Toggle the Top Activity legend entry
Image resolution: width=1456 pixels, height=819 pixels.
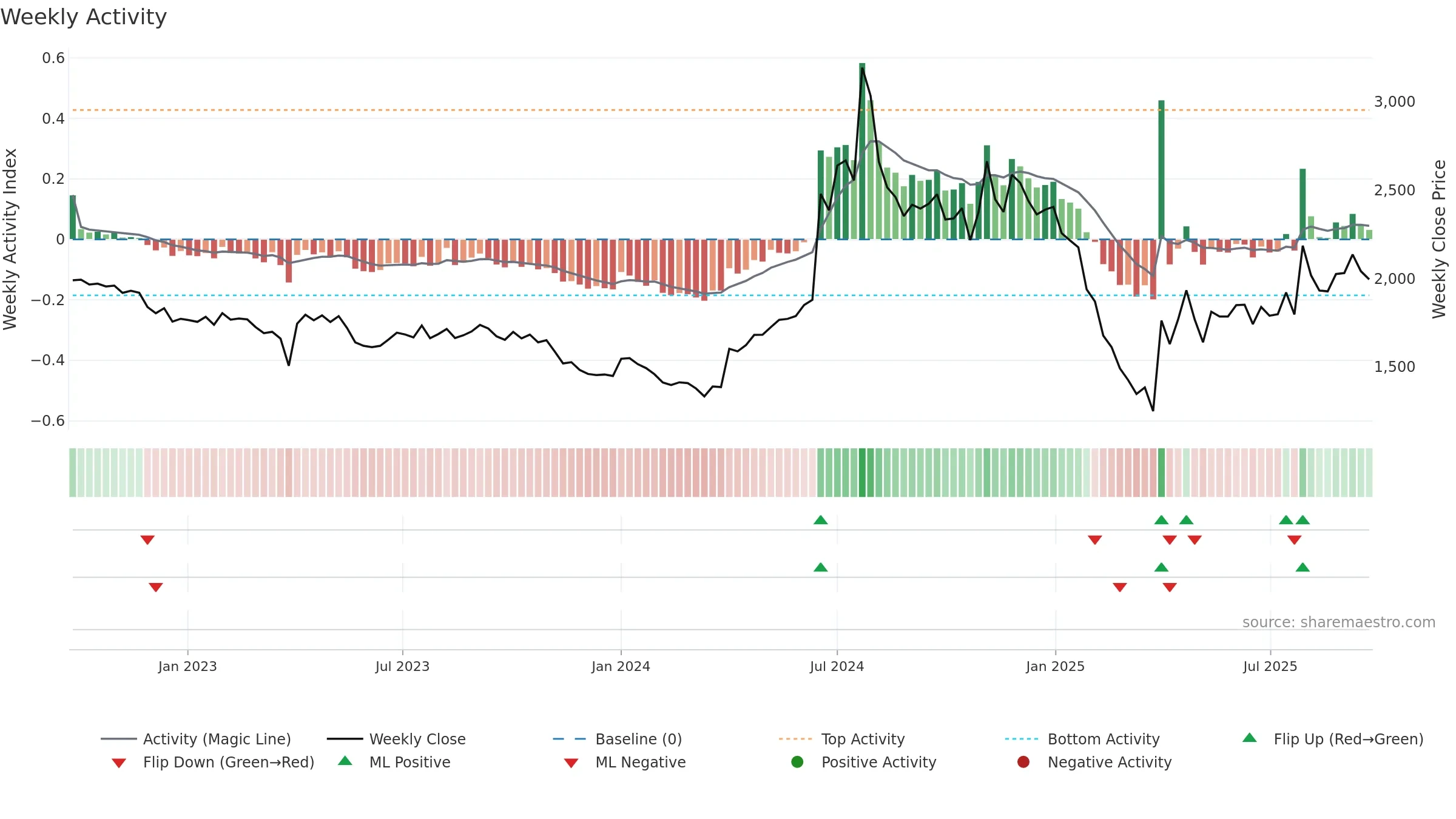click(842, 739)
